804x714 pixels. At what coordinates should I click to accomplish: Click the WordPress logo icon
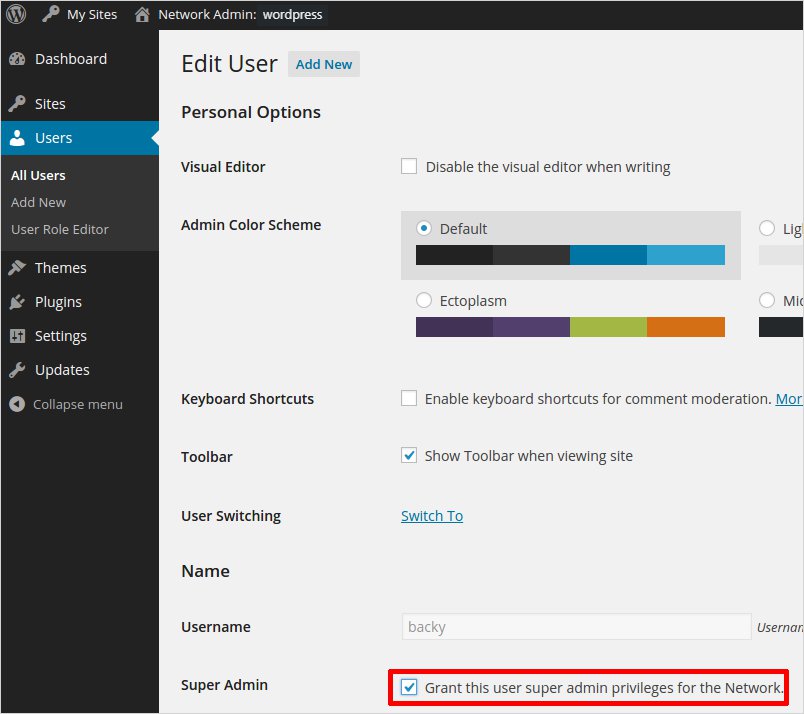pos(16,14)
